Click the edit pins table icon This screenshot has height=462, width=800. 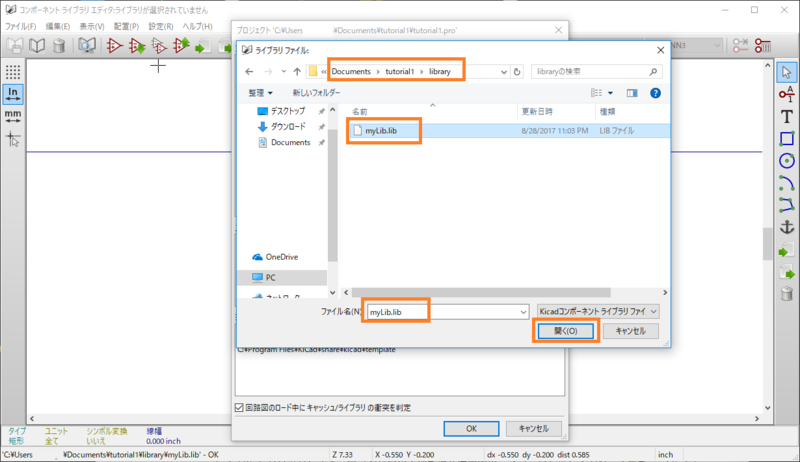(763, 46)
